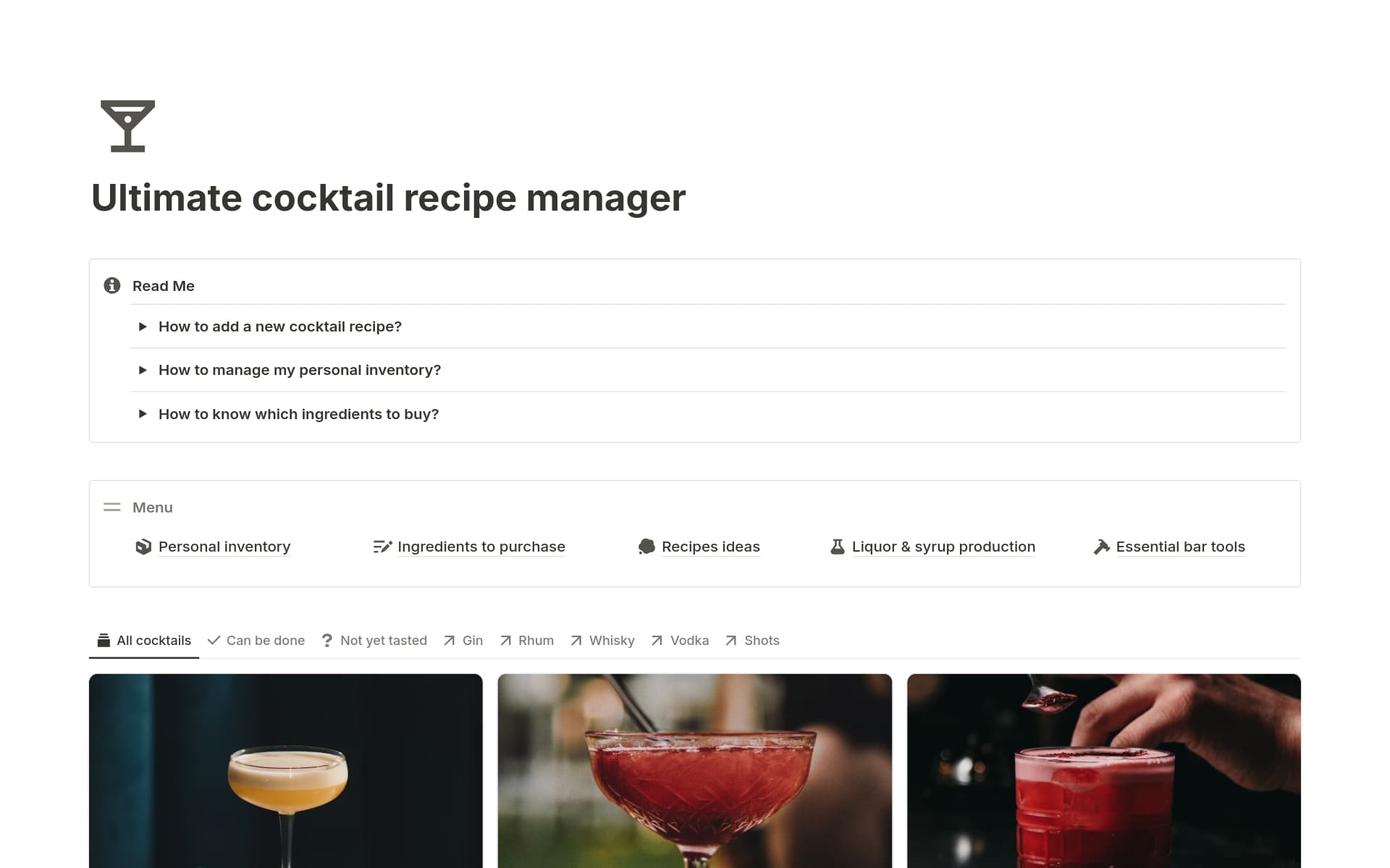The height and width of the screenshot is (868, 1390).
Task: Open the Personal inventory link
Action: pyautogui.click(x=224, y=547)
